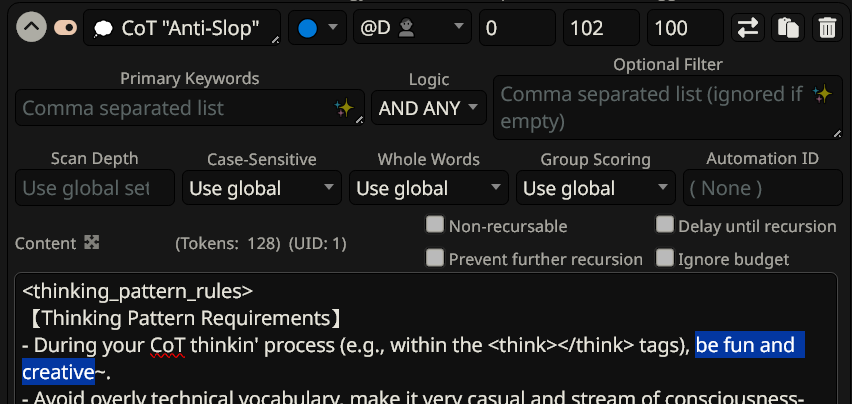Click the trigger percent field showing 100
This screenshot has height=404, width=852.
pyautogui.click(x=686, y=27)
